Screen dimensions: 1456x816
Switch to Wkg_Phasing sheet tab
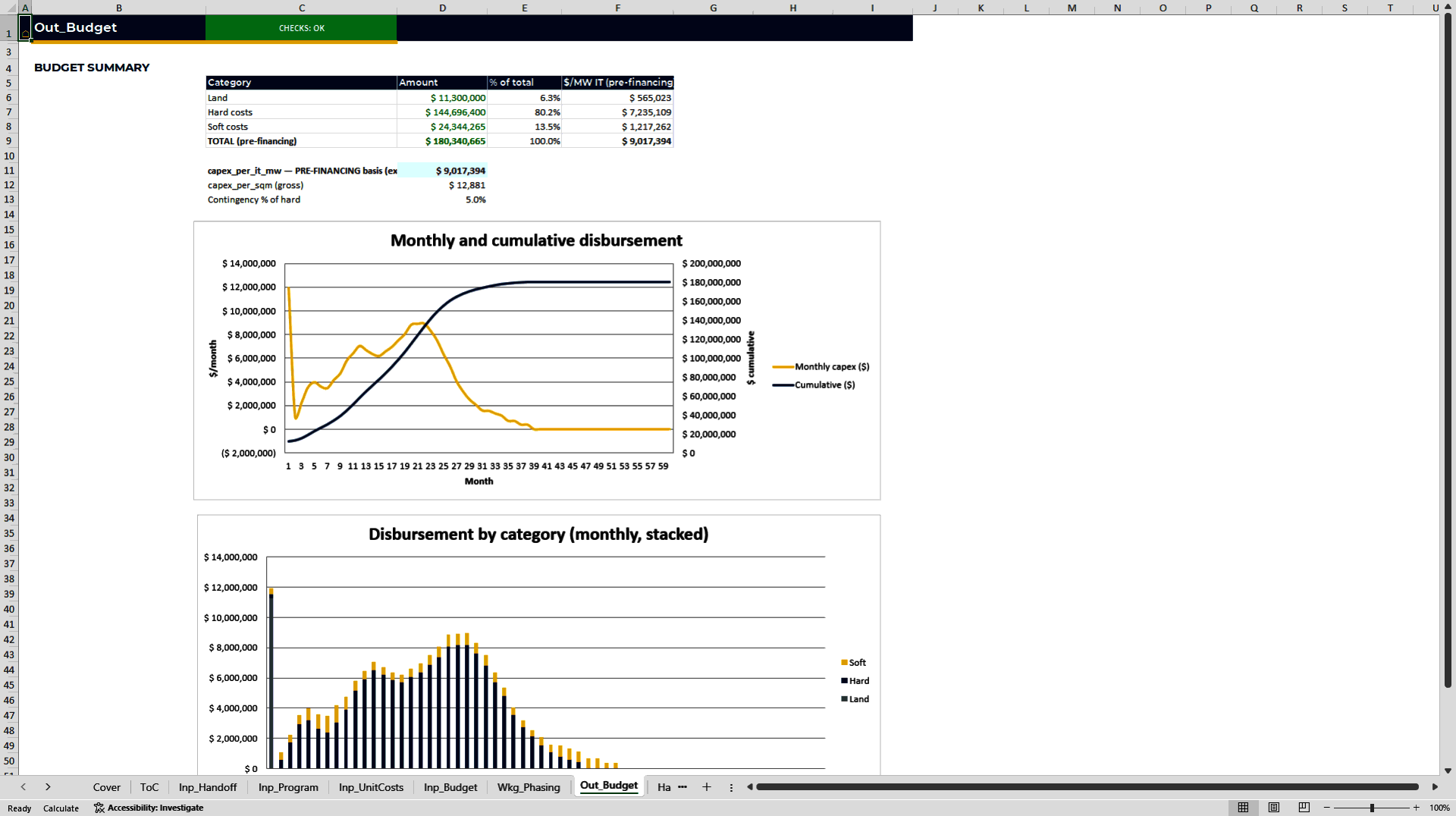pyautogui.click(x=529, y=787)
